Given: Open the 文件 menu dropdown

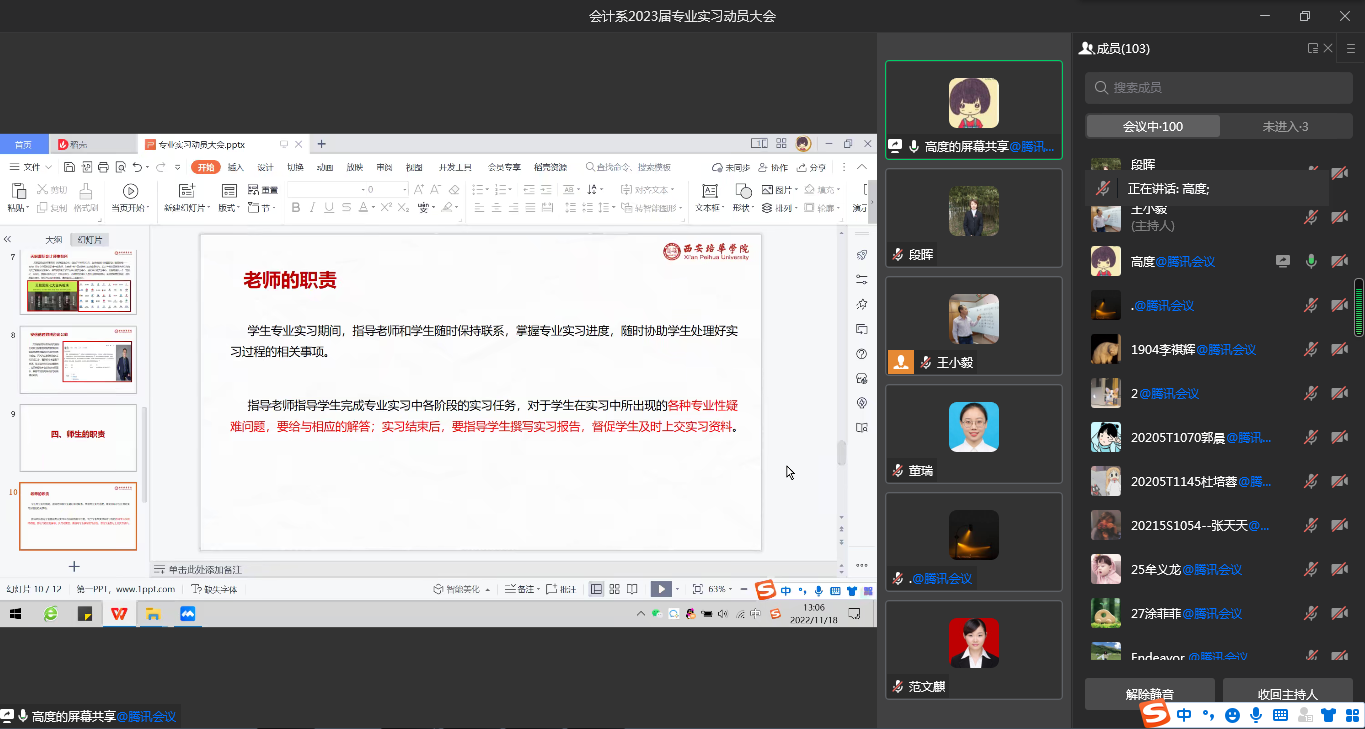Looking at the screenshot, I should (37, 167).
